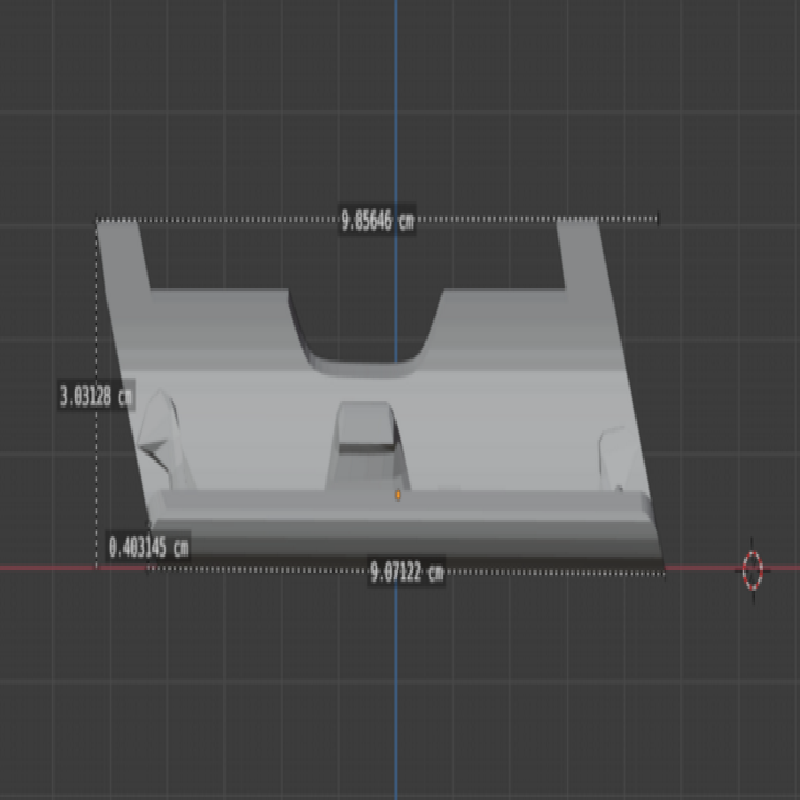Select the model's top-right upright prong
The height and width of the screenshot is (800, 800).
point(582,254)
